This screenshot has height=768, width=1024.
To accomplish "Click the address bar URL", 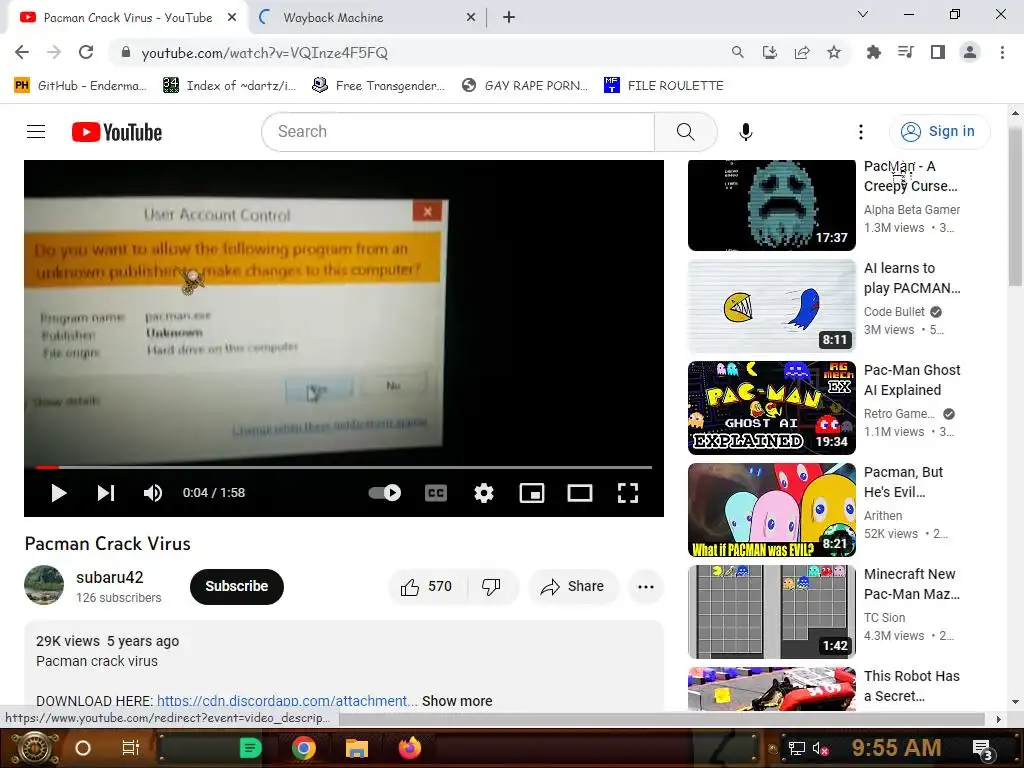I will (264, 53).
